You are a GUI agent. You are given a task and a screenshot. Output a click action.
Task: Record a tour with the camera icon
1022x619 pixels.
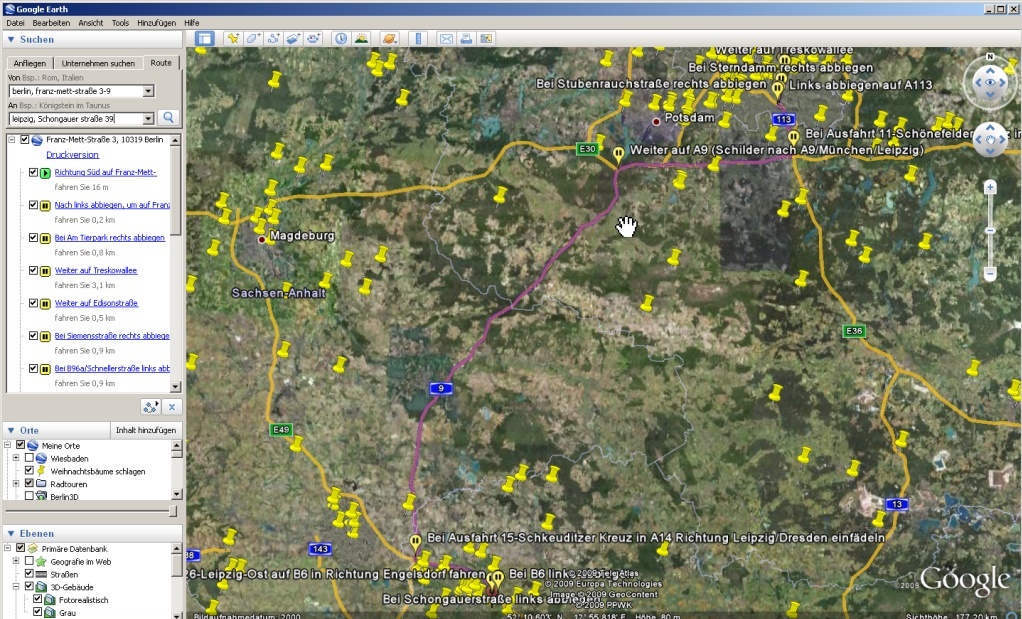pos(314,39)
